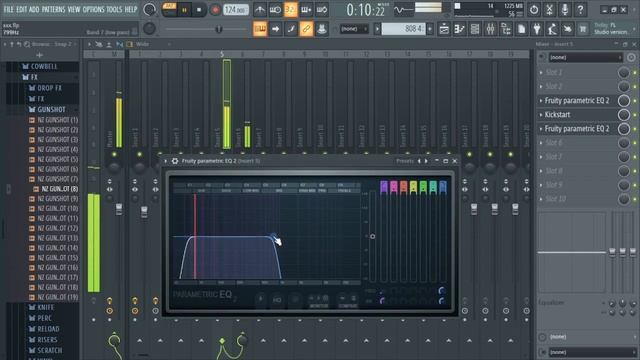The height and width of the screenshot is (360, 640).
Task: Mute the Master mixer track LED
Action: (x=114, y=155)
